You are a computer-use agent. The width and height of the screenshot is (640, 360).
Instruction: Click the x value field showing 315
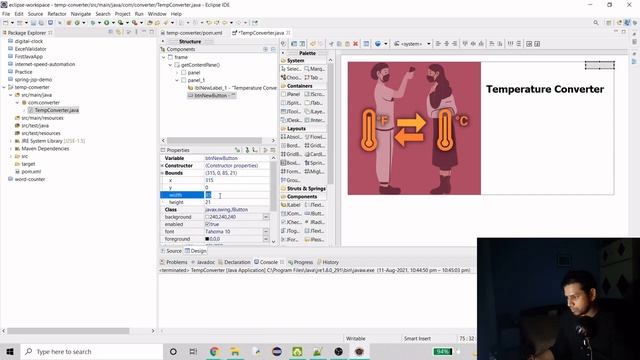tap(237, 180)
